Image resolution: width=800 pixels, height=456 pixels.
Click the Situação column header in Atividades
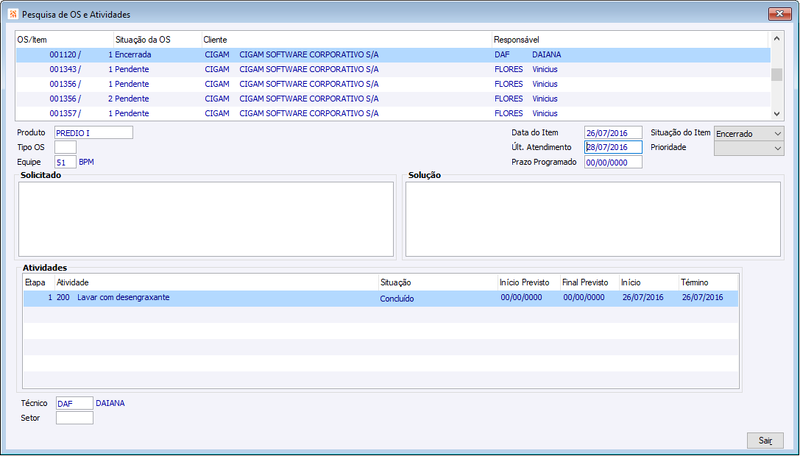point(438,283)
